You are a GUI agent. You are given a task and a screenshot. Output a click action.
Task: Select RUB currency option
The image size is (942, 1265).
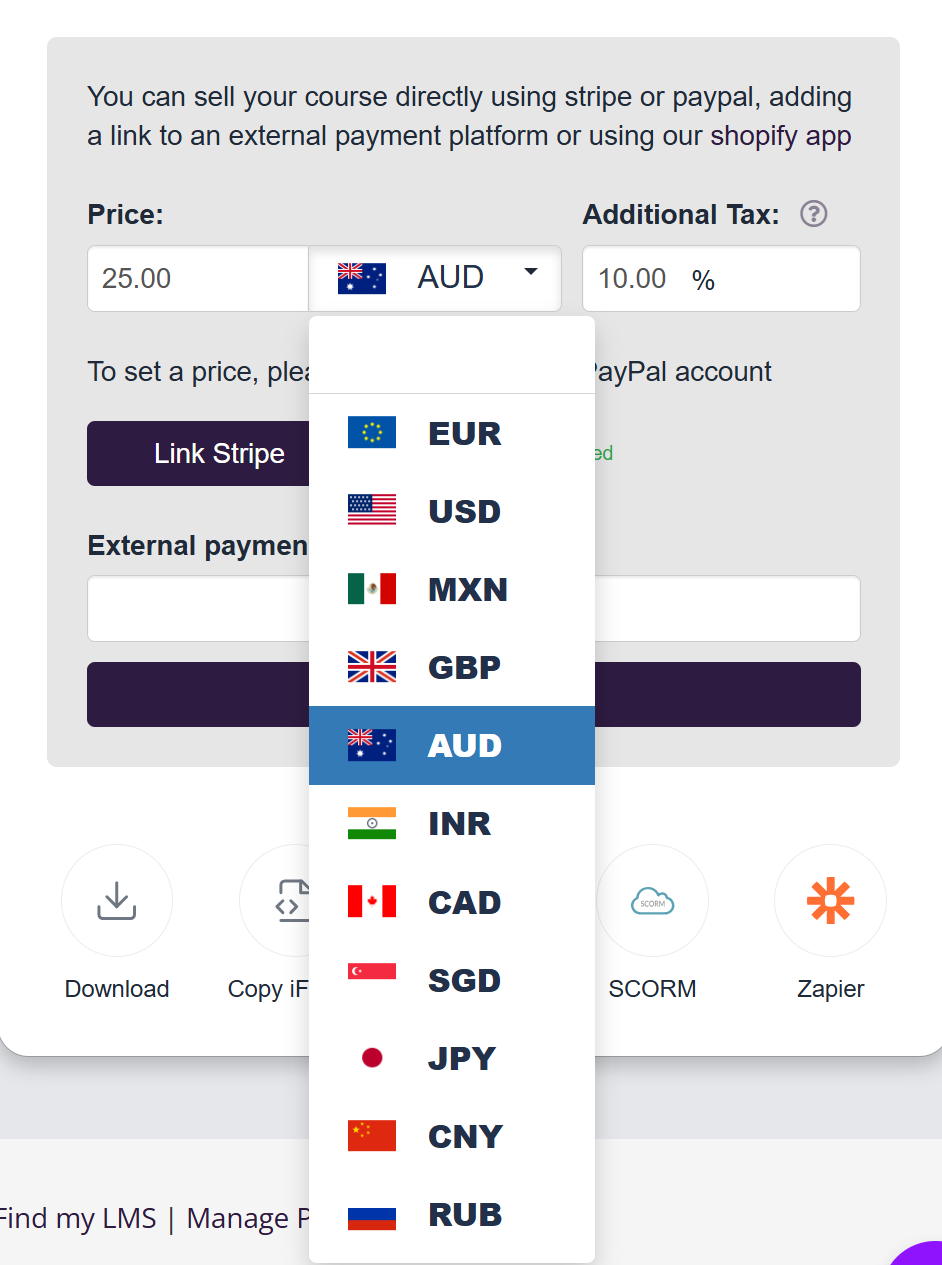click(x=452, y=1214)
